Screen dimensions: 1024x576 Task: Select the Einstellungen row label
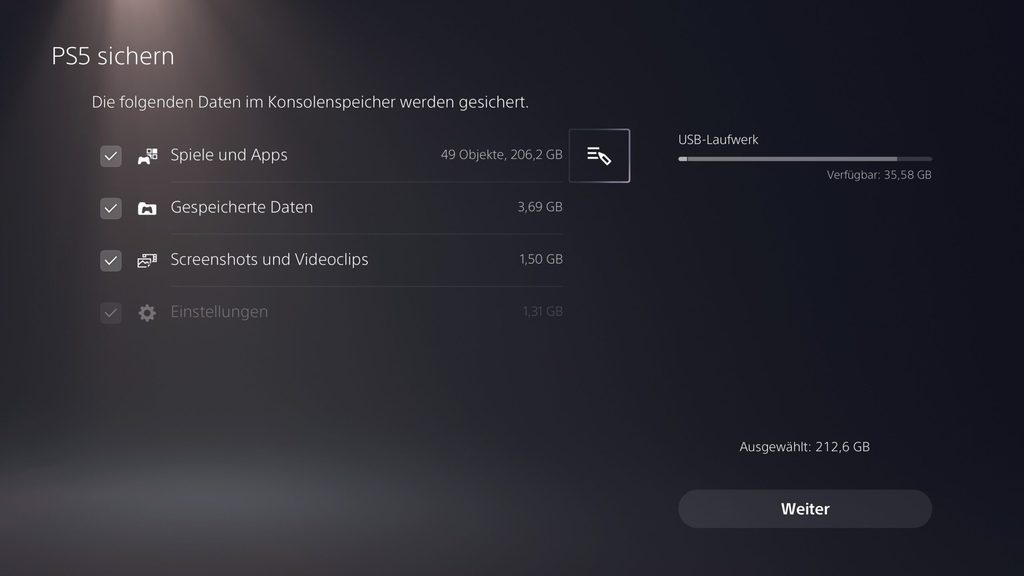point(219,312)
